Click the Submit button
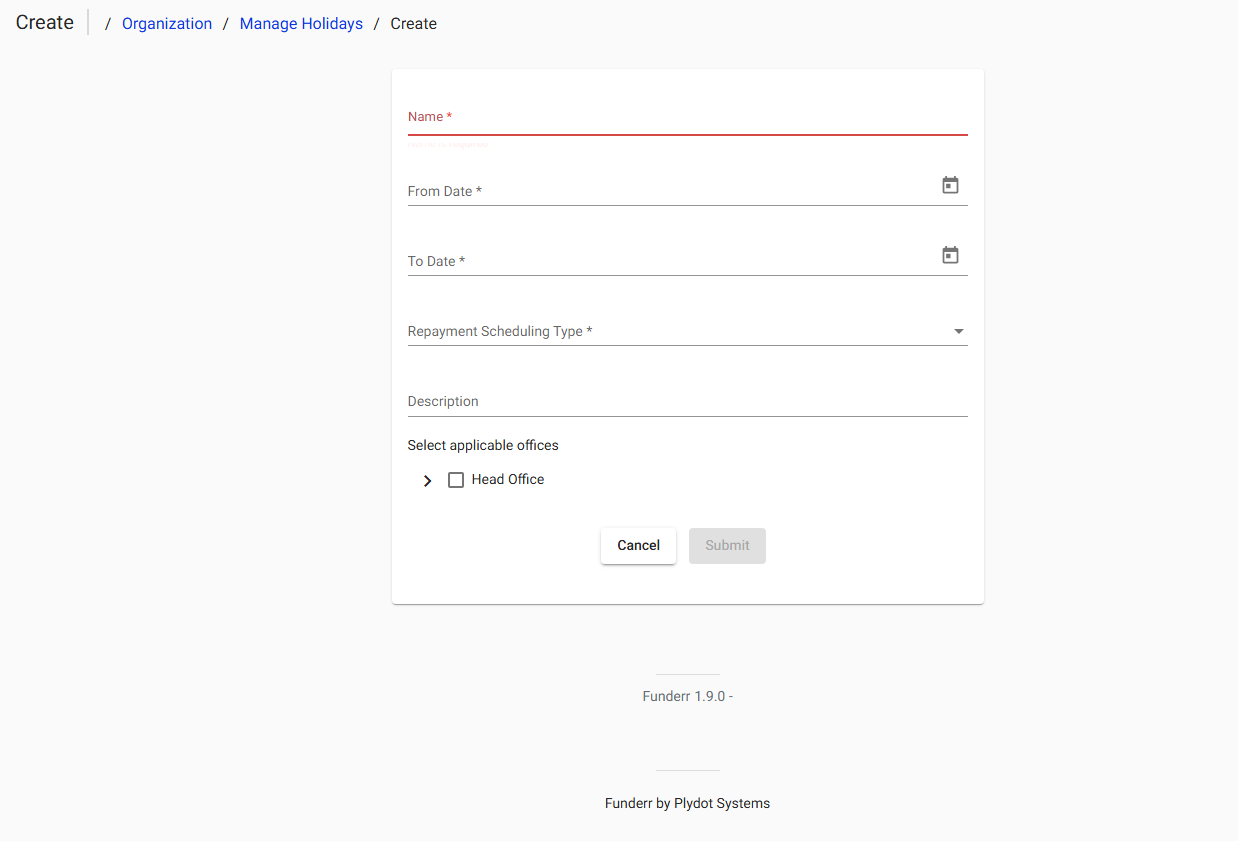 coord(727,546)
